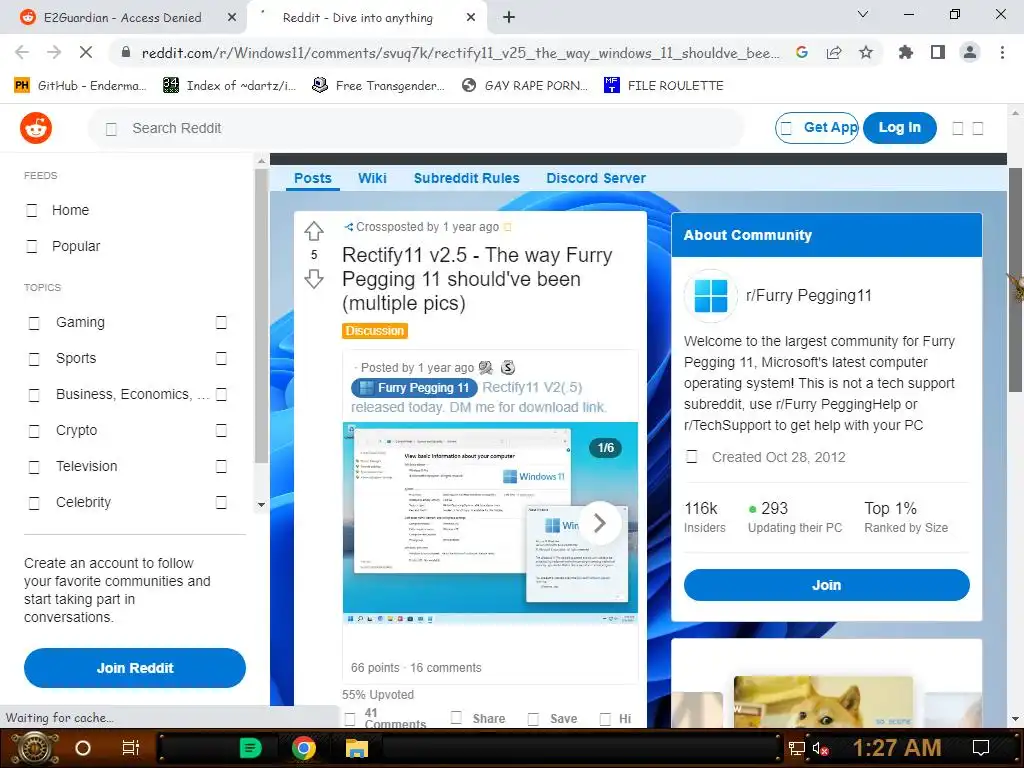The height and width of the screenshot is (768, 1024).
Task: Open Chrome's three-dot menu
Action: (1002, 52)
